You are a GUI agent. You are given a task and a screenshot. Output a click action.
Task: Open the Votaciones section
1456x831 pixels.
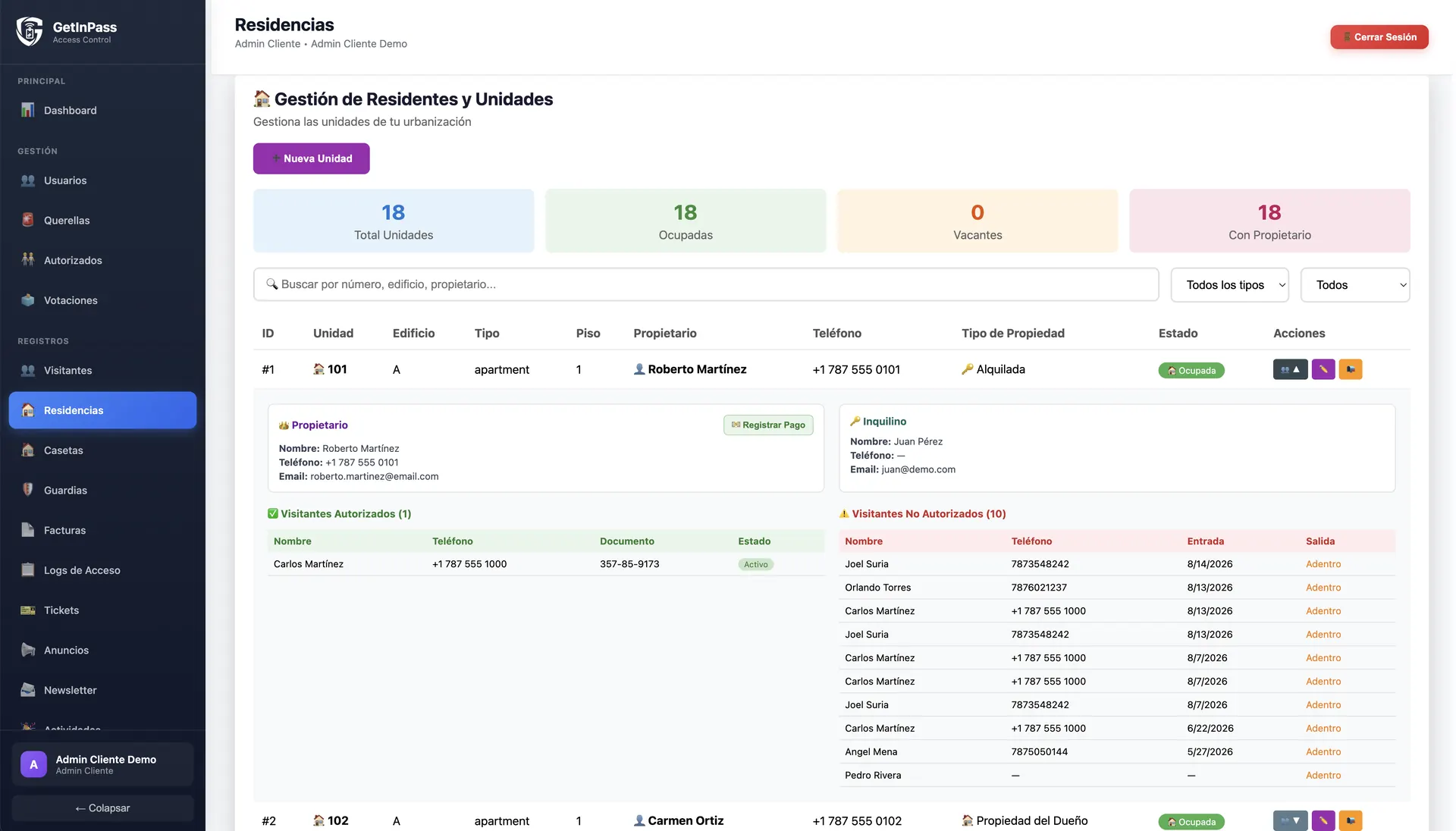click(x=102, y=300)
